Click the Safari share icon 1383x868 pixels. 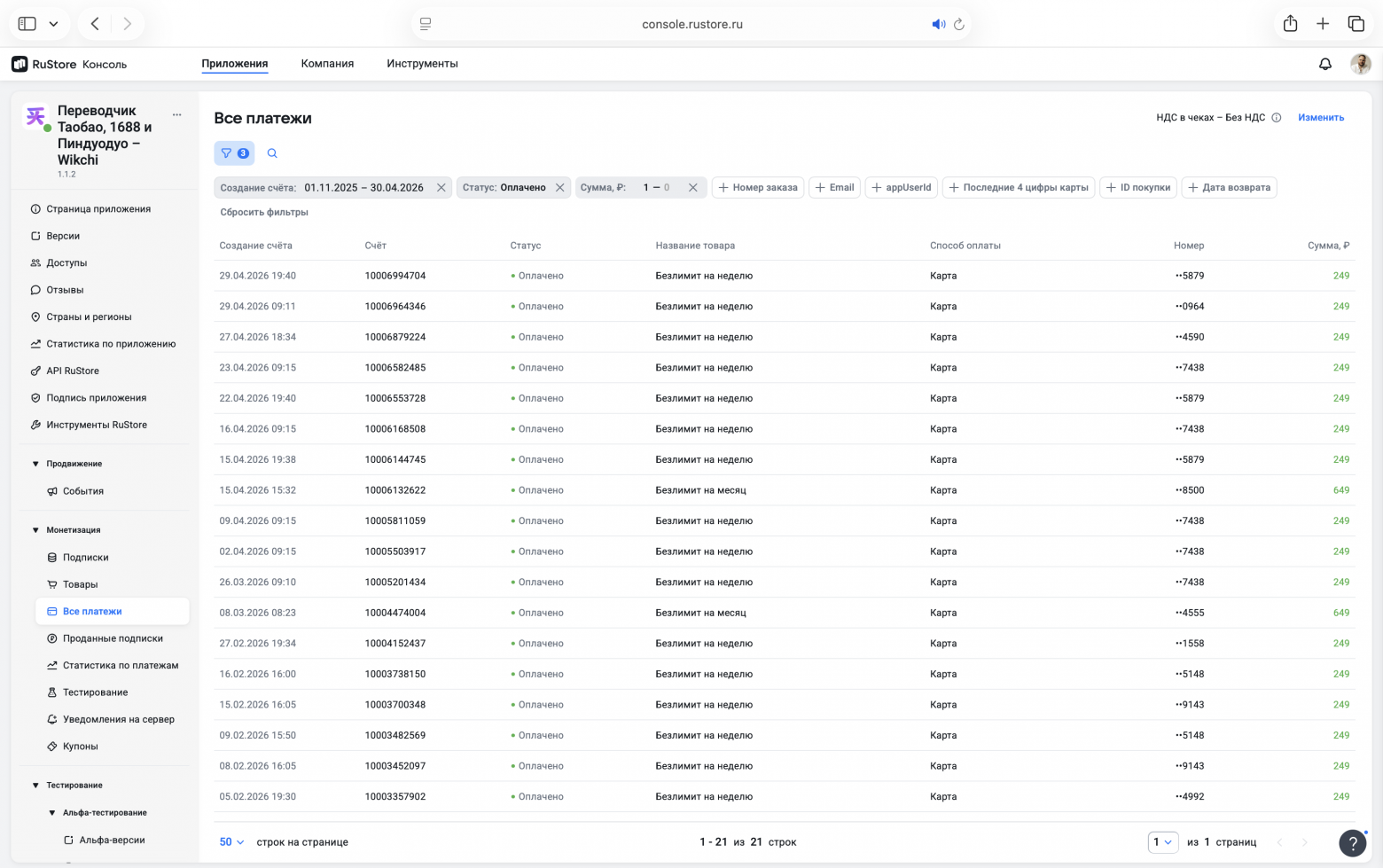[1290, 24]
